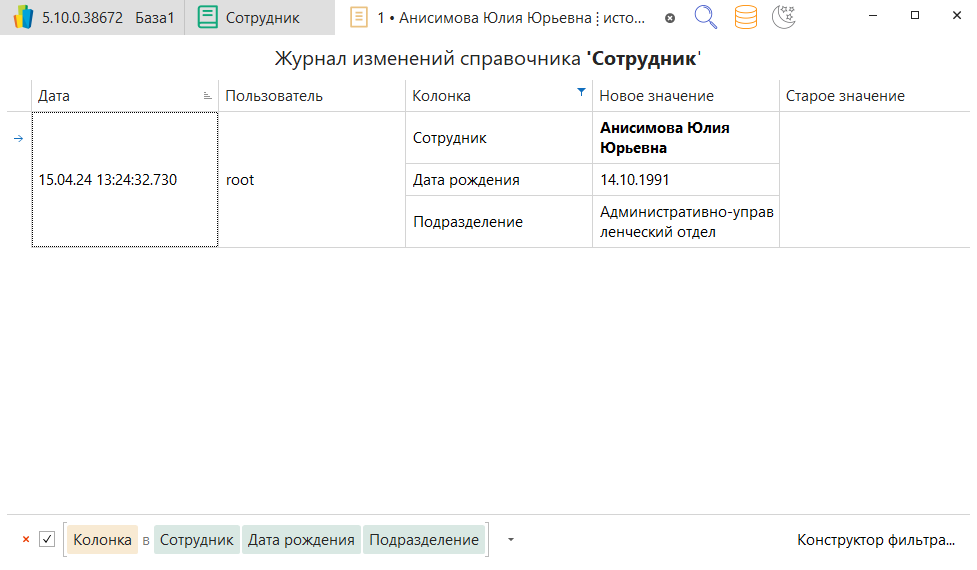
Task: Toggle the night mode moon icon
Action: (x=784, y=17)
